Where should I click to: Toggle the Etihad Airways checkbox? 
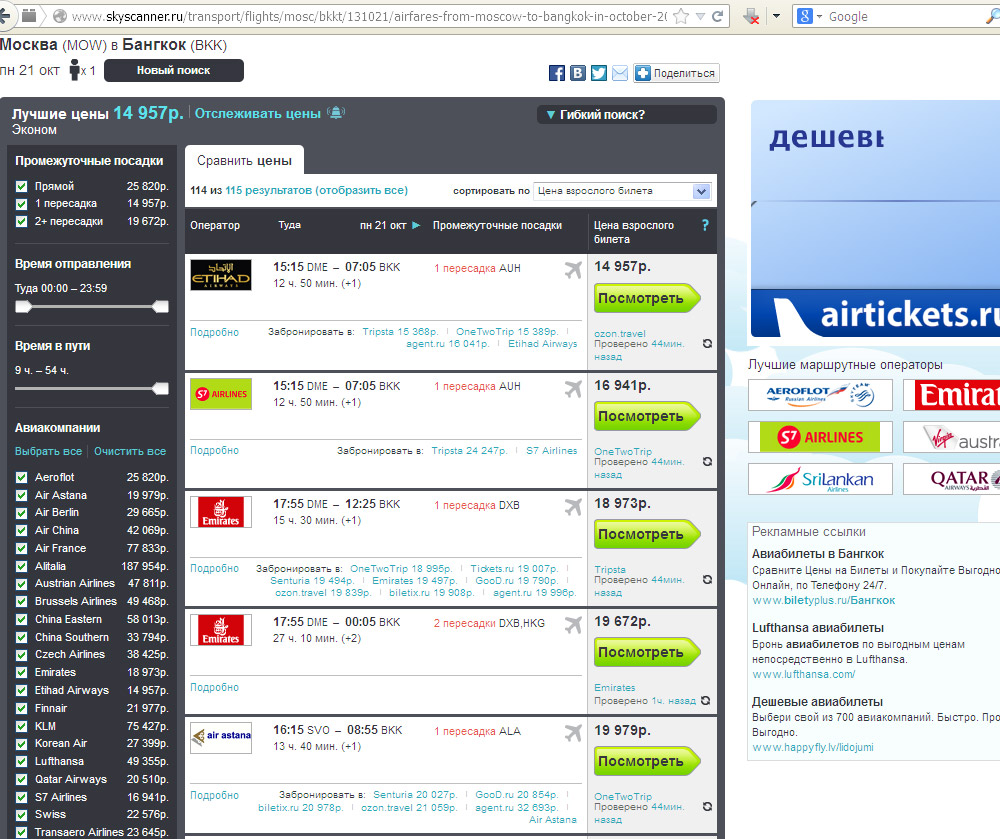coord(22,690)
